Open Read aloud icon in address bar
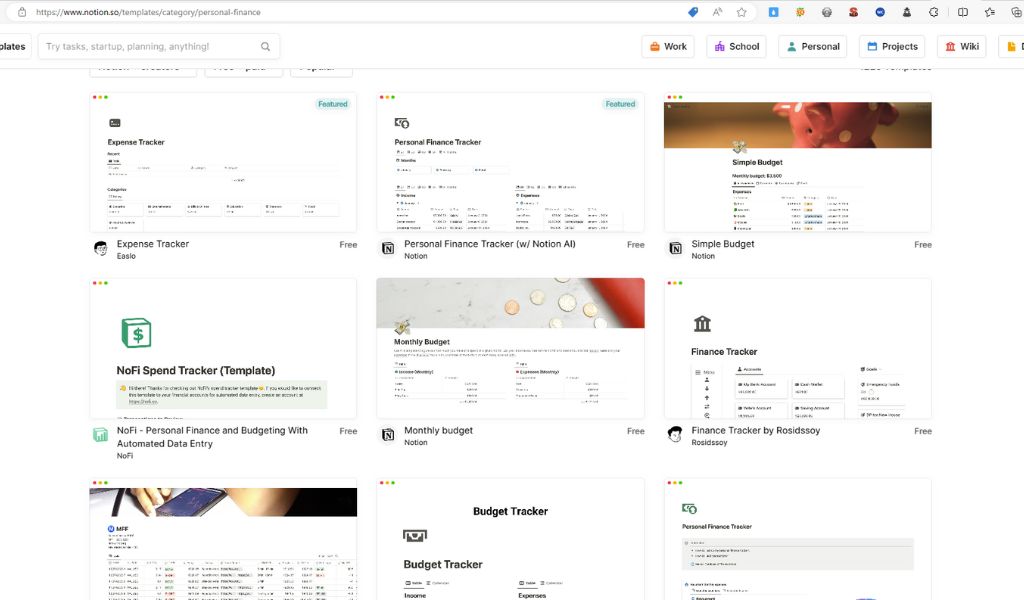Image resolution: width=1024 pixels, height=600 pixels. [x=717, y=12]
